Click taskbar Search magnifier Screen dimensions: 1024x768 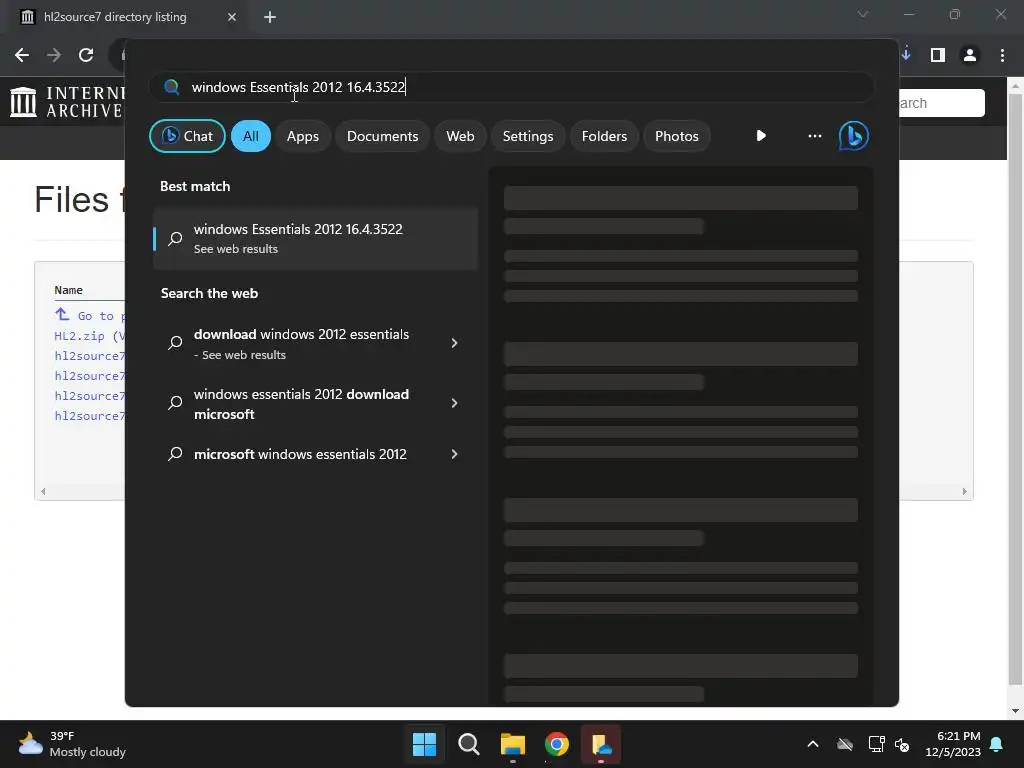(469, 744)
